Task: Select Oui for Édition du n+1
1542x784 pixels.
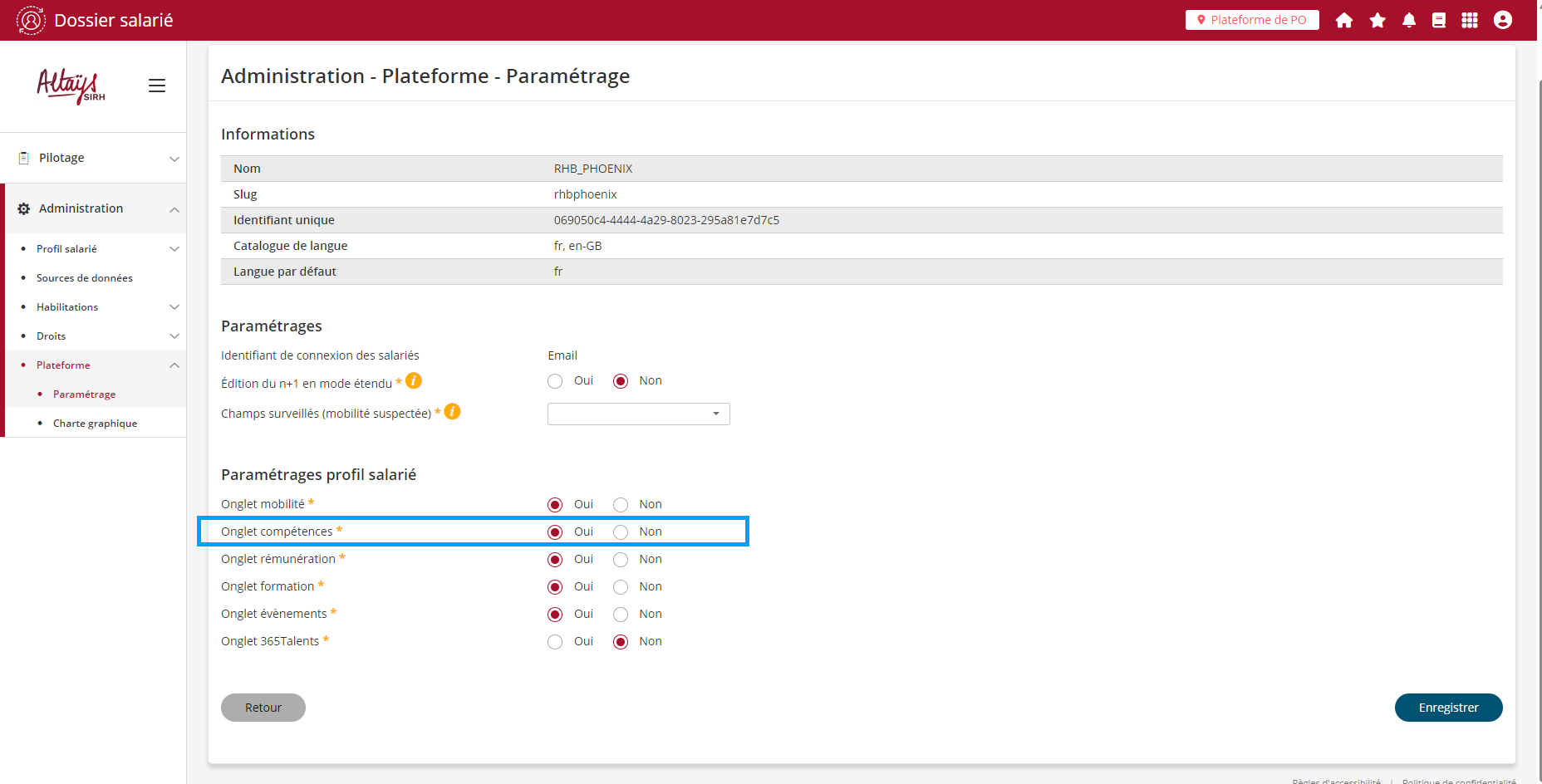Action: coord(555,381)
